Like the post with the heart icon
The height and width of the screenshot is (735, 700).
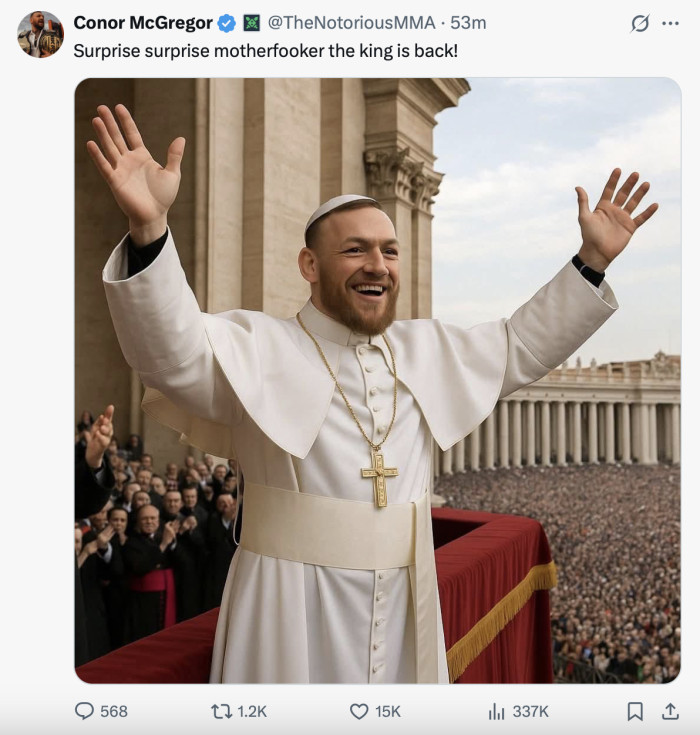click(359, 711)
